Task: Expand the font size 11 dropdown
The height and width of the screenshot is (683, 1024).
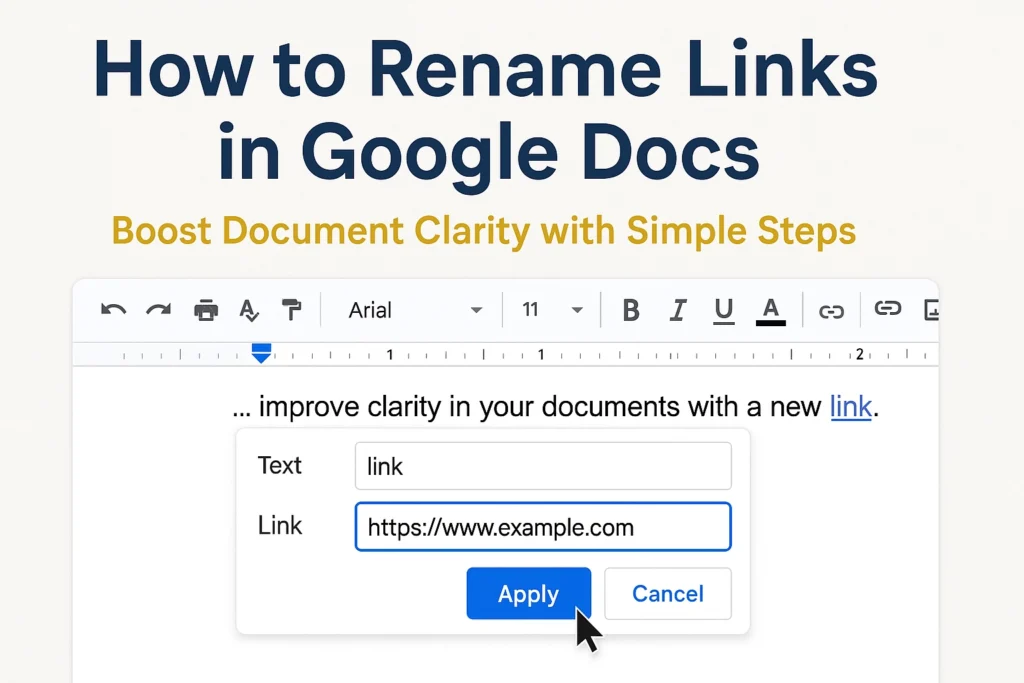Action: [552, 310]
